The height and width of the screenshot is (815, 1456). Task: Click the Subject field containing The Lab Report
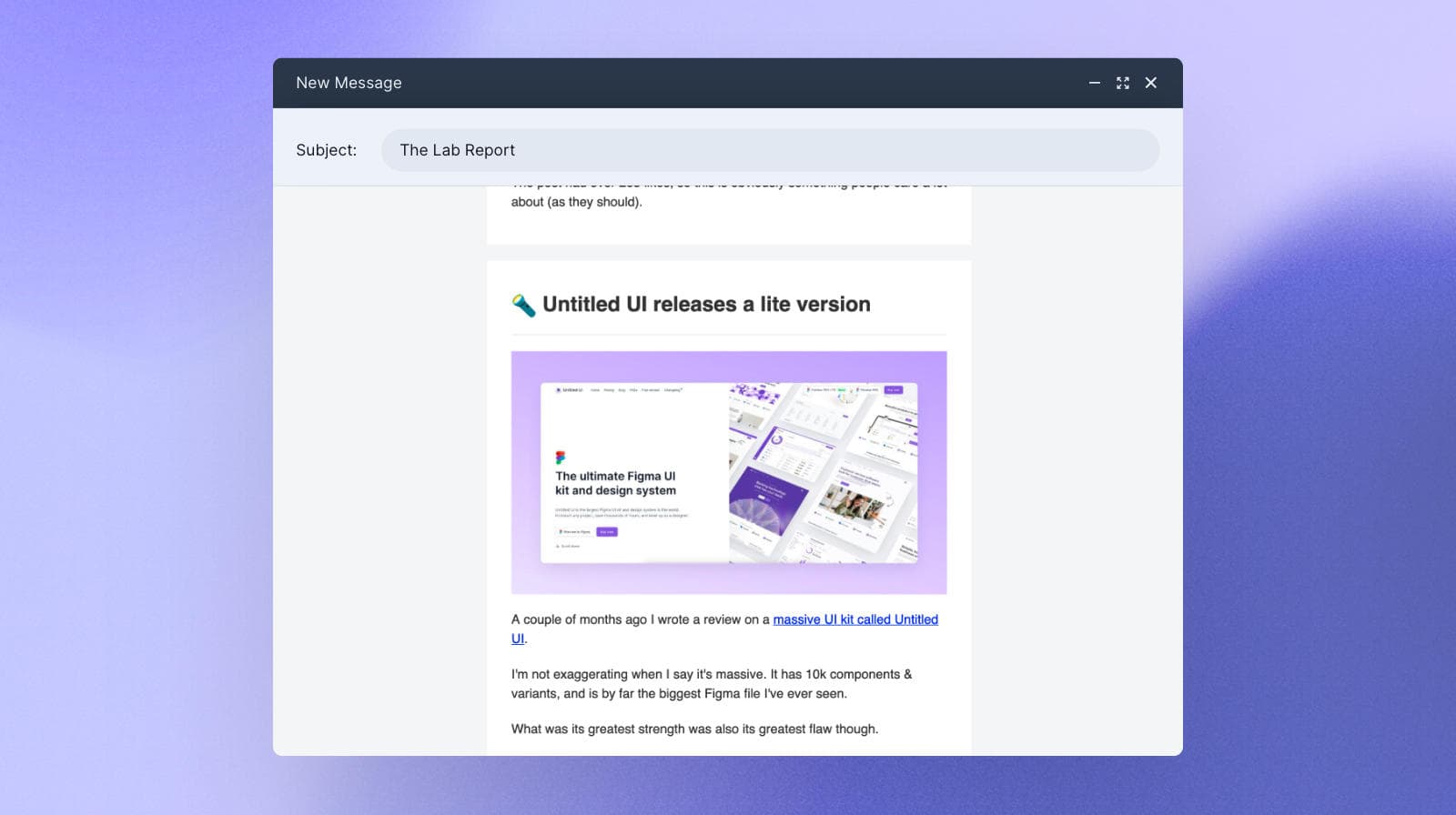click(x=770, y=150)
